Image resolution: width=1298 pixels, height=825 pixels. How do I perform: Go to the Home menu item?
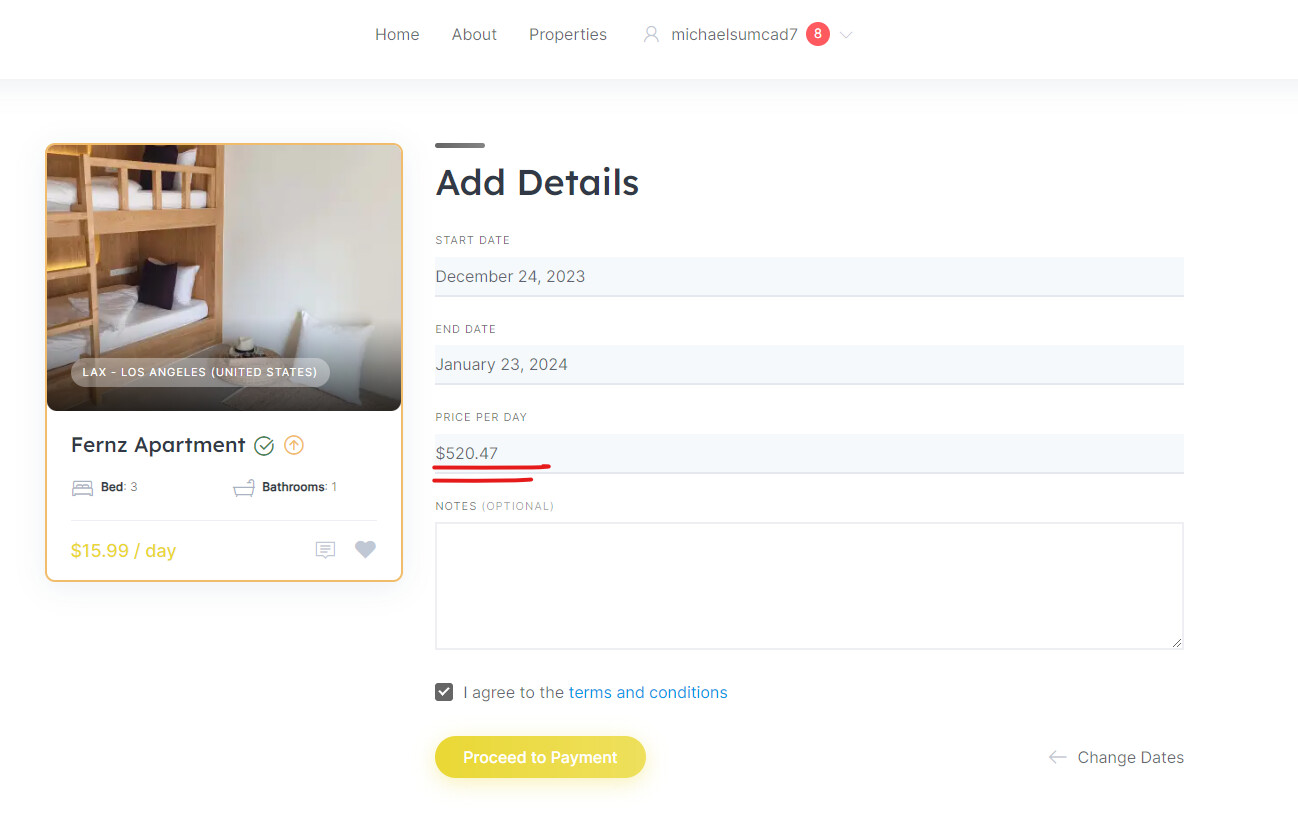click(397, 35)
